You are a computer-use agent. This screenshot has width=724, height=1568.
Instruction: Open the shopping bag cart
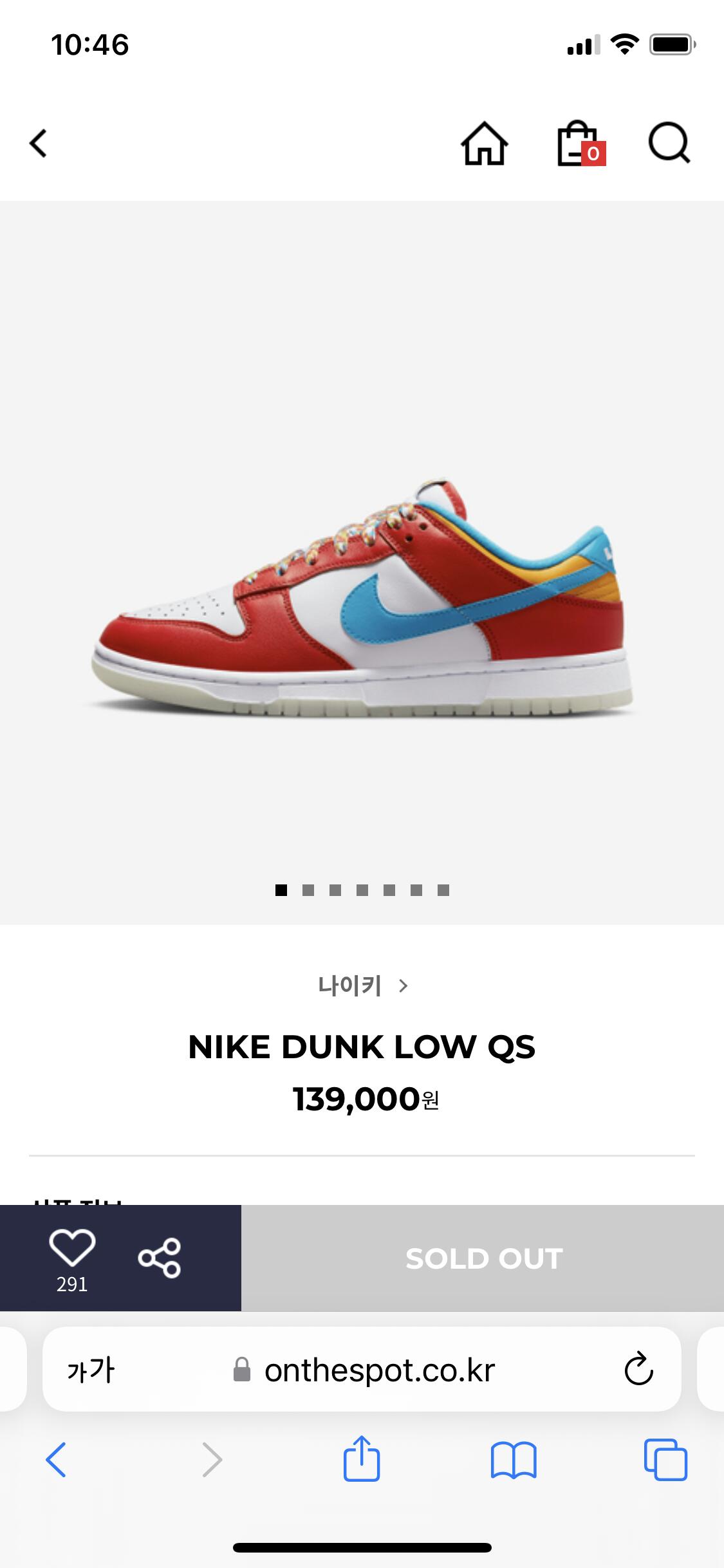[580, 144]
